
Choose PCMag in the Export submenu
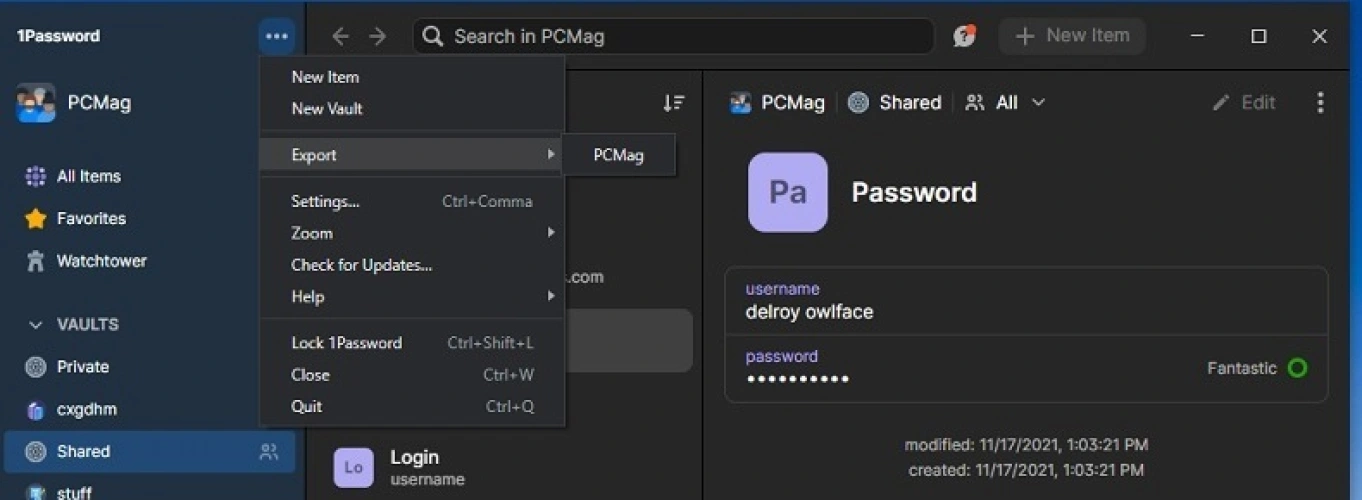tap(618, 155)
